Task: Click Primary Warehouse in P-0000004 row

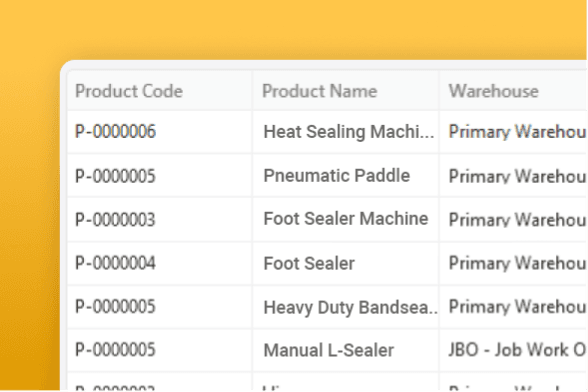Action: click(518, 263)
